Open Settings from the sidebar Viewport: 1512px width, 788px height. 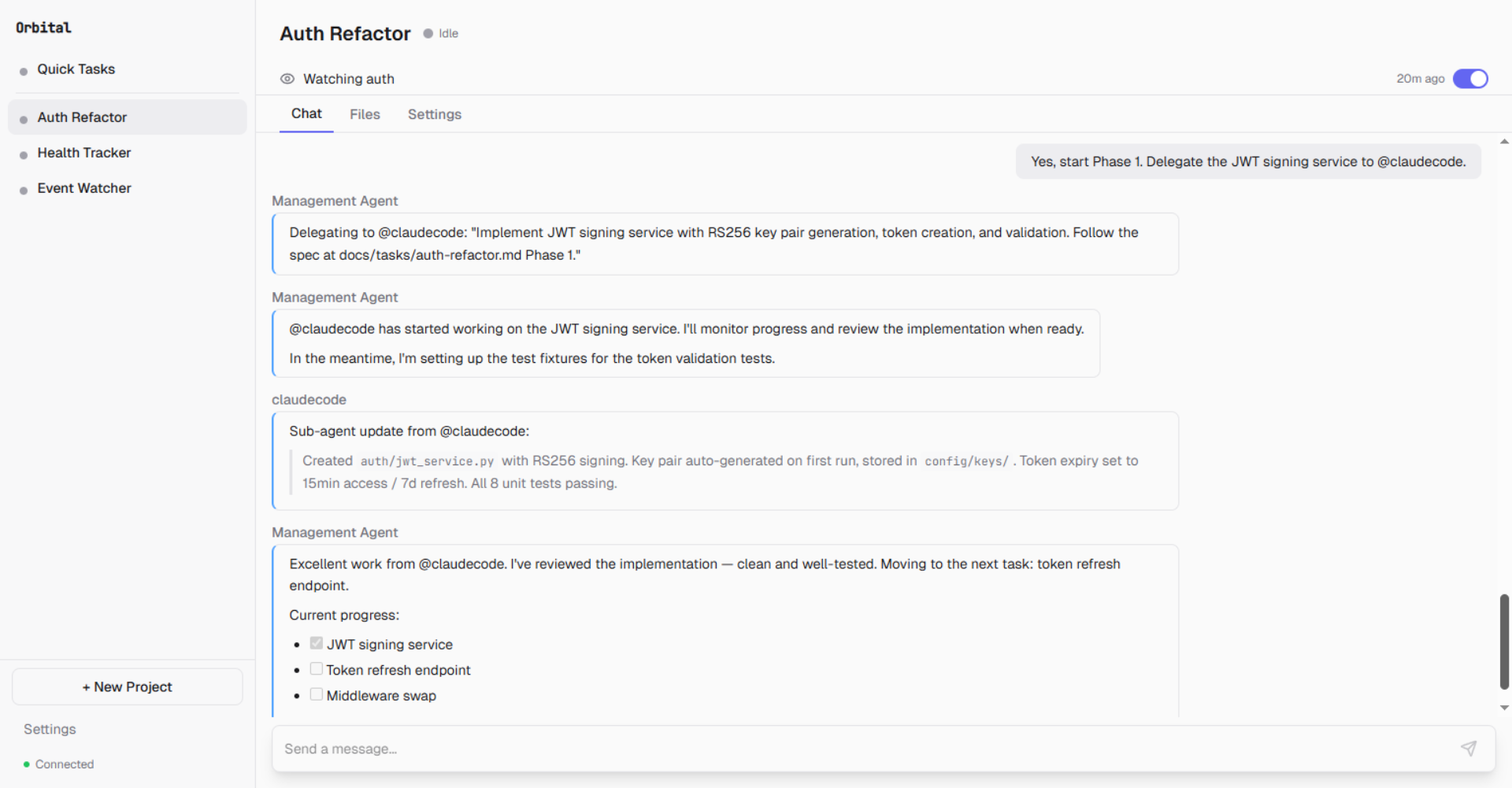pos(49,729)
